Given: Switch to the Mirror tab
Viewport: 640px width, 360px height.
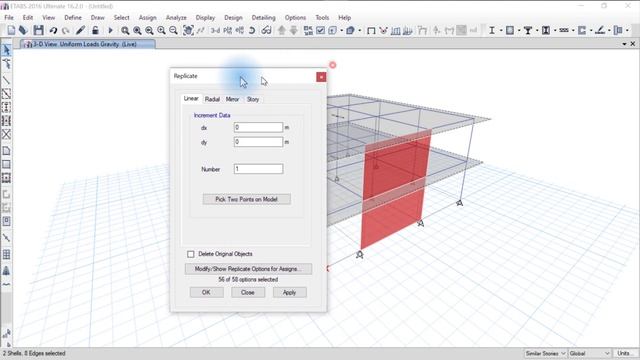Looking at the screenshot, I should tap(232, 99).
